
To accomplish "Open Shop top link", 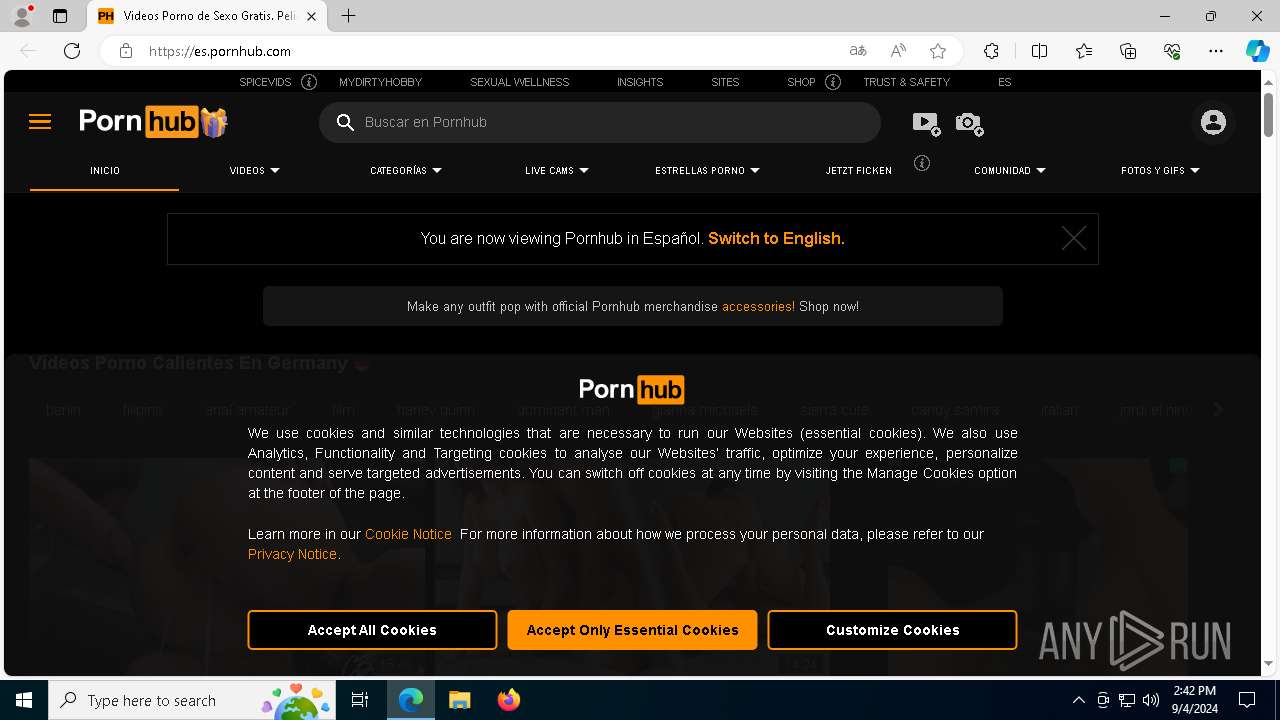I will [801, 82].
